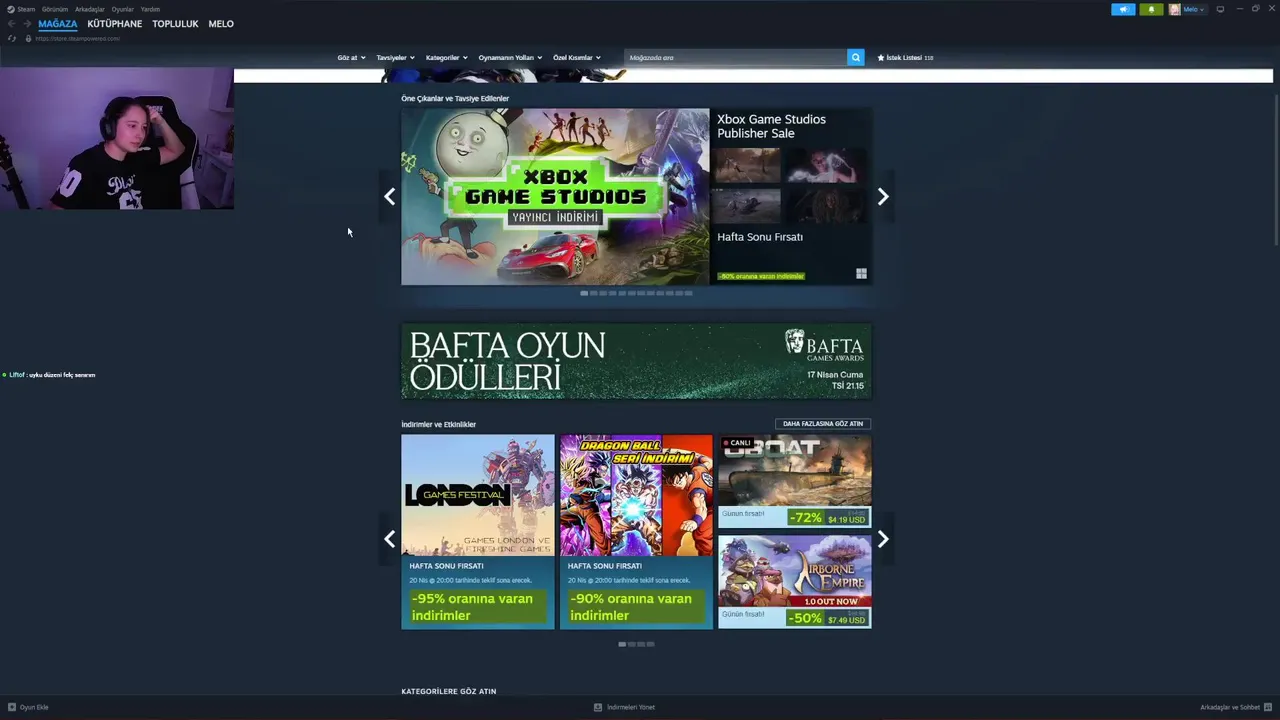The image size is (1280, 720).
Task: Focus the Mağazada ara search field
Action: [735, 58]
